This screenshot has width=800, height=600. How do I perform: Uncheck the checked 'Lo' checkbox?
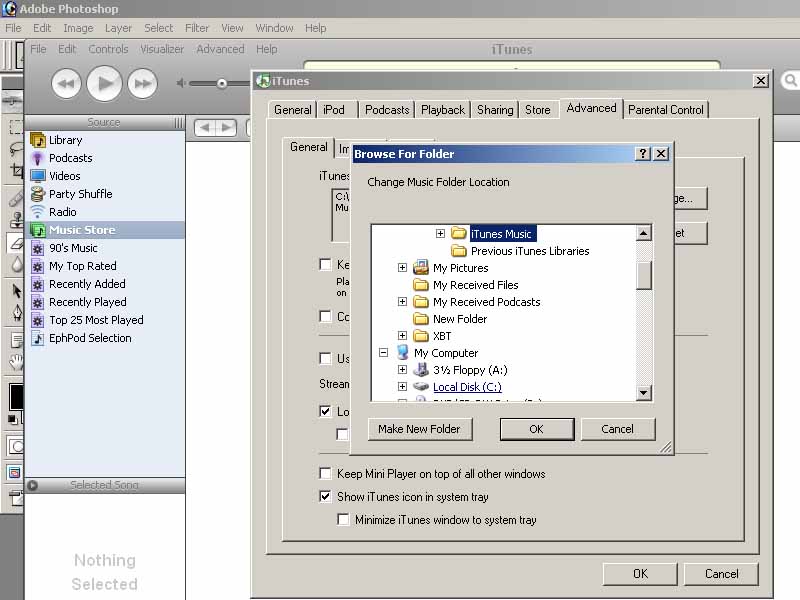point(325,411)
